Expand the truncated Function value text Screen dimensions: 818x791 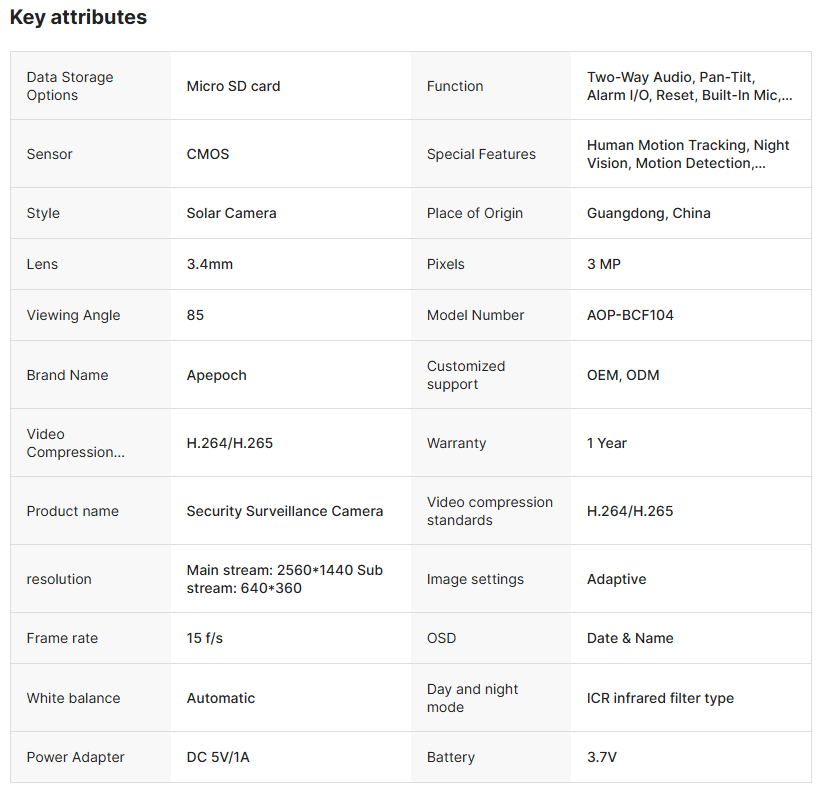689,86
